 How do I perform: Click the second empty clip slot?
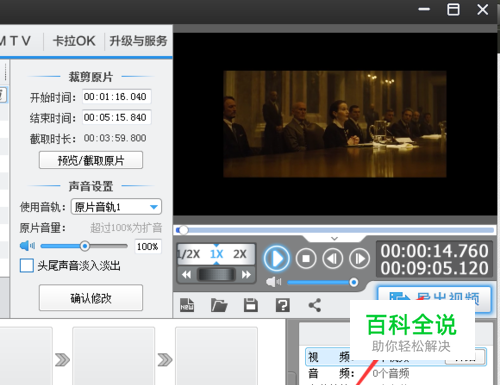tap(114, 356)
